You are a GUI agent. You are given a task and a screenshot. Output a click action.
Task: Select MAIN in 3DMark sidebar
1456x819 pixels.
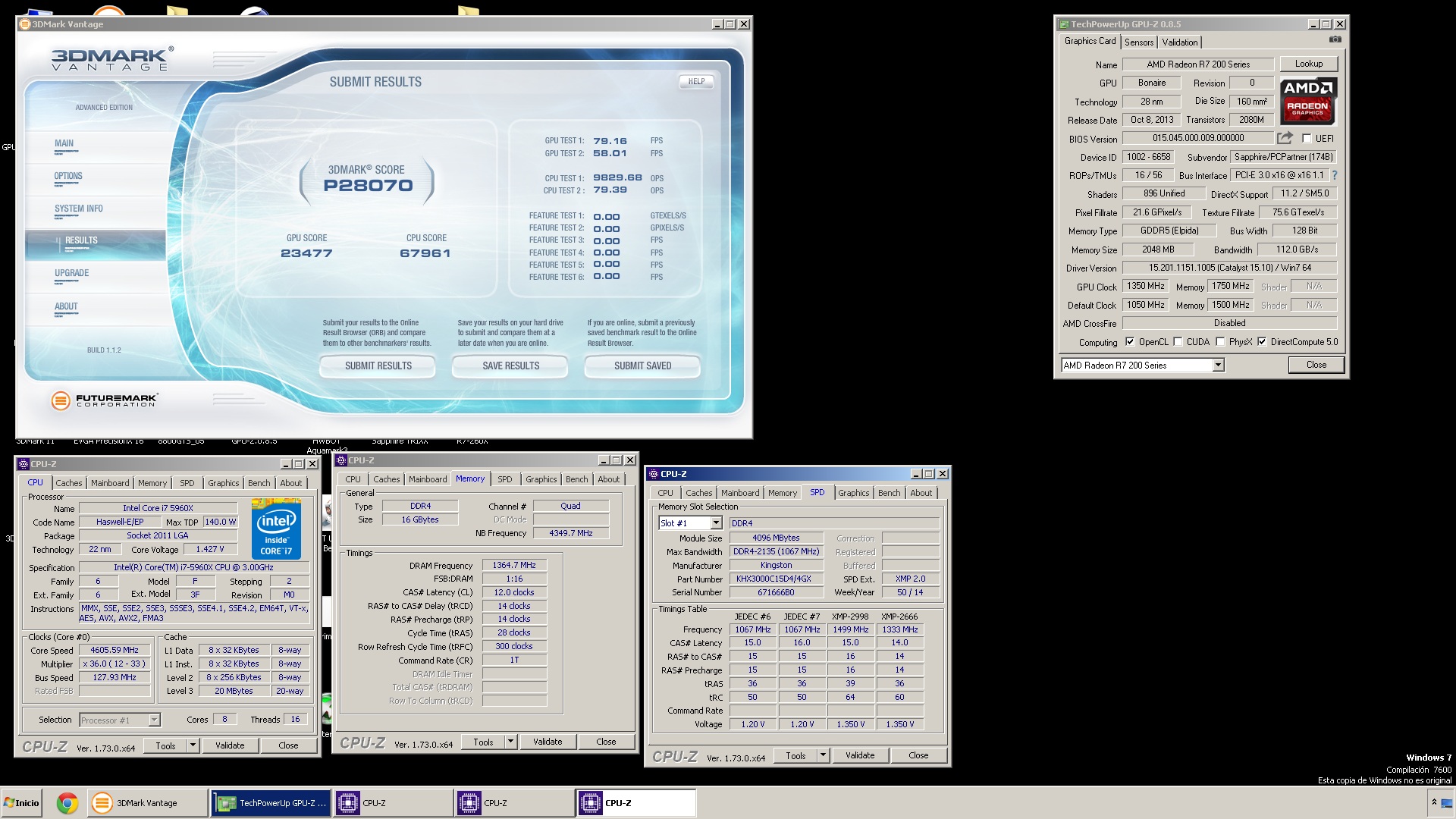coord(64,143)
